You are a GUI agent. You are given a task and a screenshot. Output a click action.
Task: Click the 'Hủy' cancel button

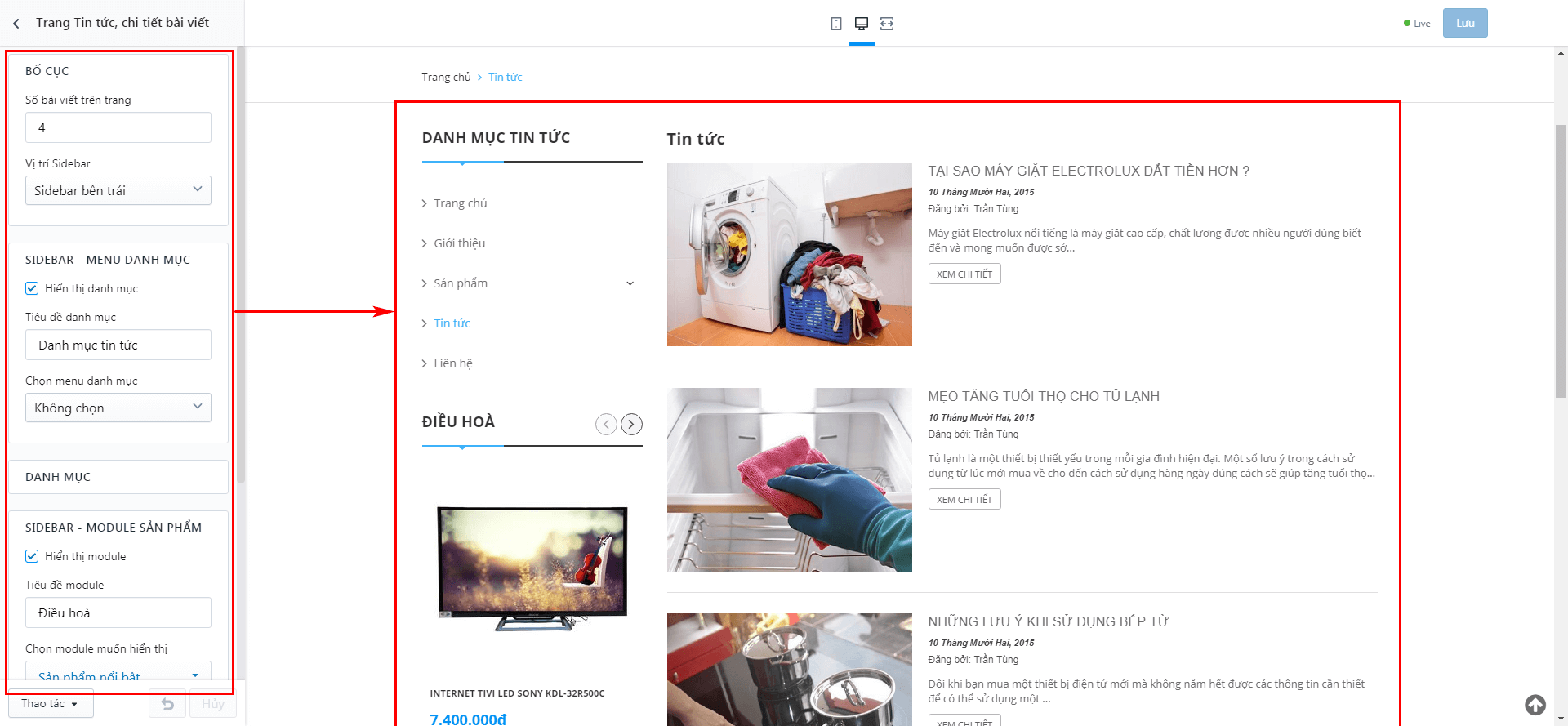(213, 704)
